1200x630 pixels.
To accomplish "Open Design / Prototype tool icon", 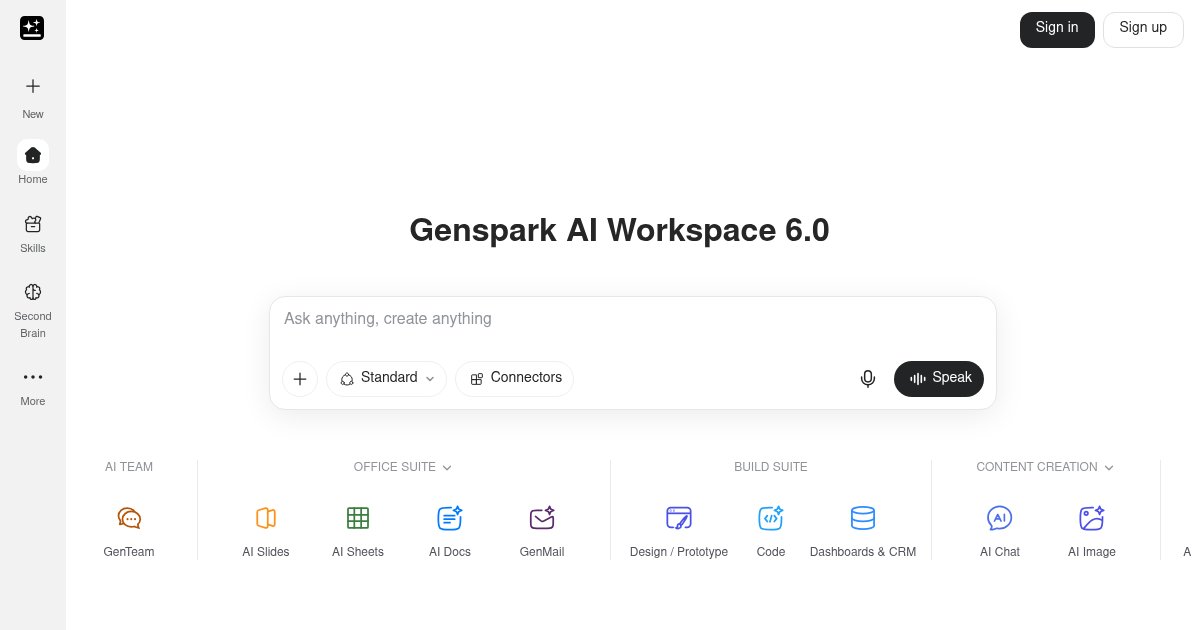I will click(x=679, y=518).
